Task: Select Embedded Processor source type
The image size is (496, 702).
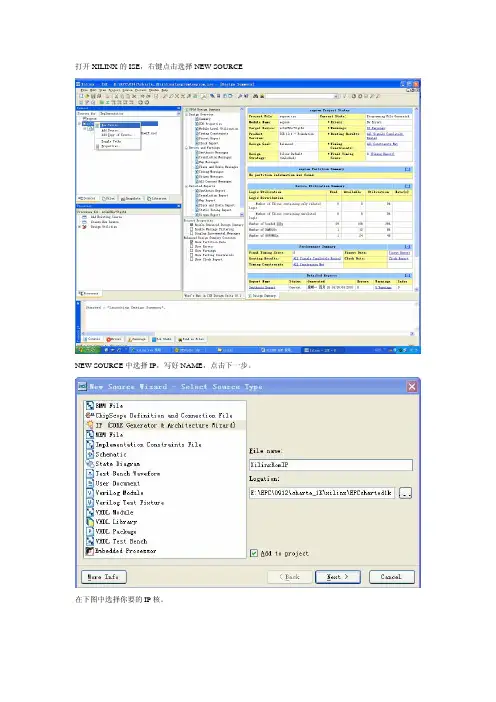Action: tap(121, 551)
